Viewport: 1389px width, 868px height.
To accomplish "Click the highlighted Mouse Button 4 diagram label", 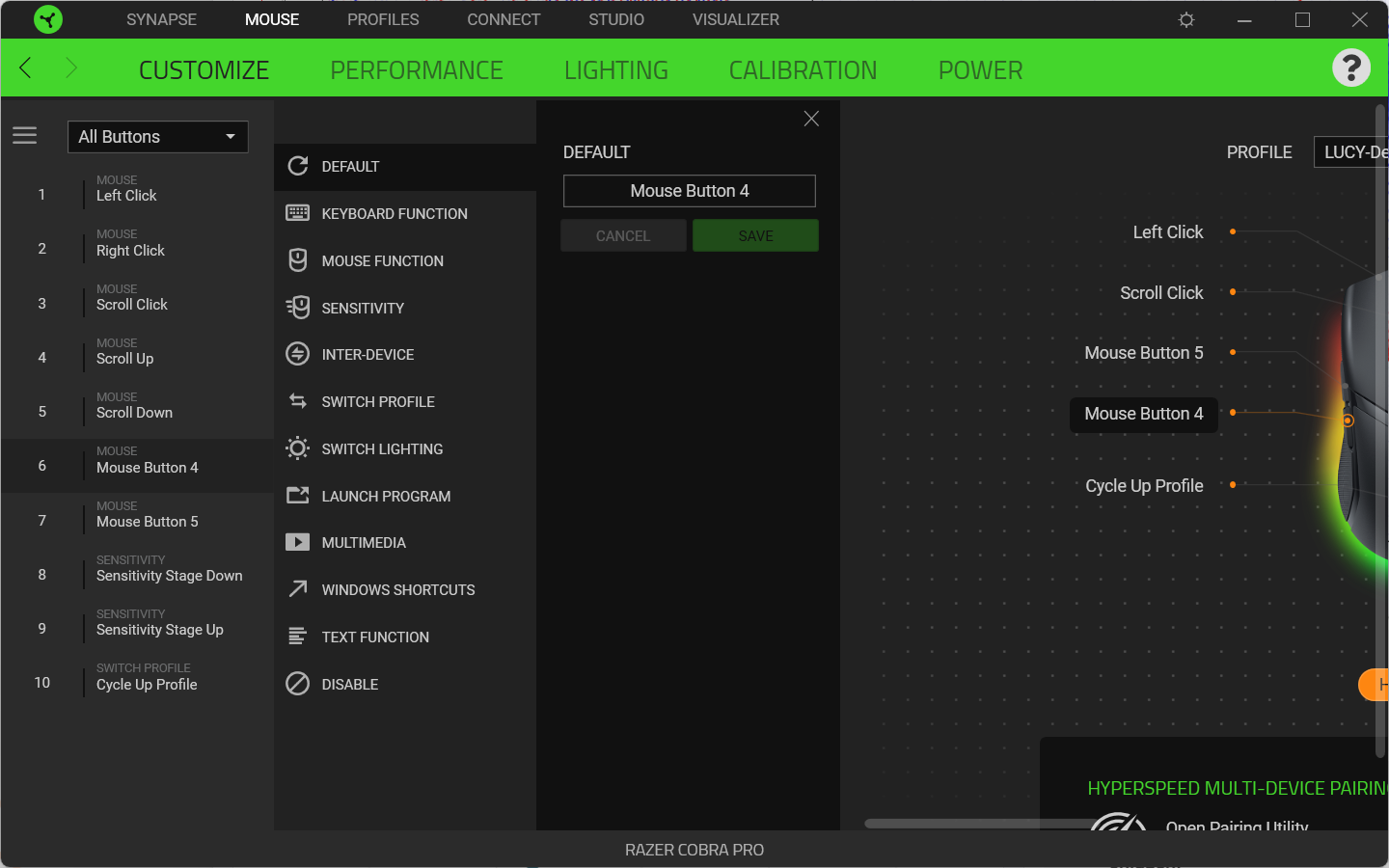I will pyautogui.click(x=1144, y=414).
